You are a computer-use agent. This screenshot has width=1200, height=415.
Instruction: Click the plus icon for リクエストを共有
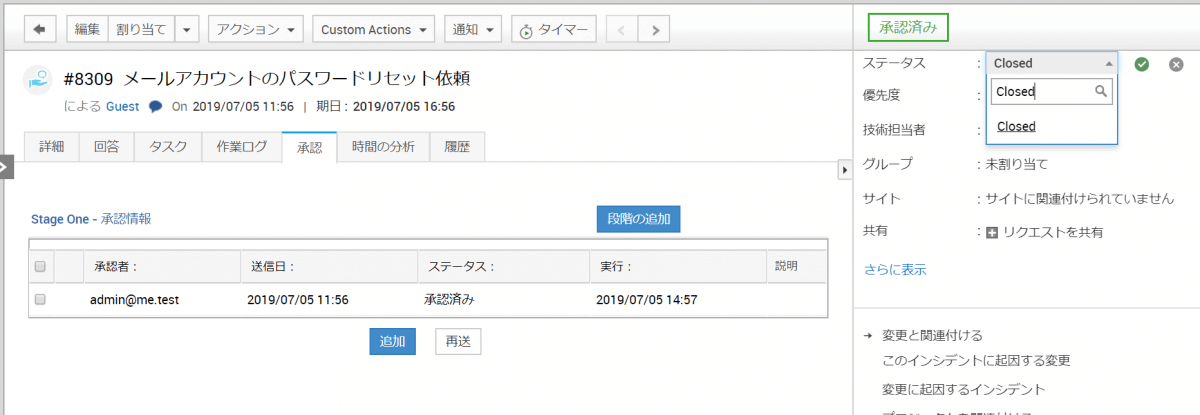coord(992,232)
